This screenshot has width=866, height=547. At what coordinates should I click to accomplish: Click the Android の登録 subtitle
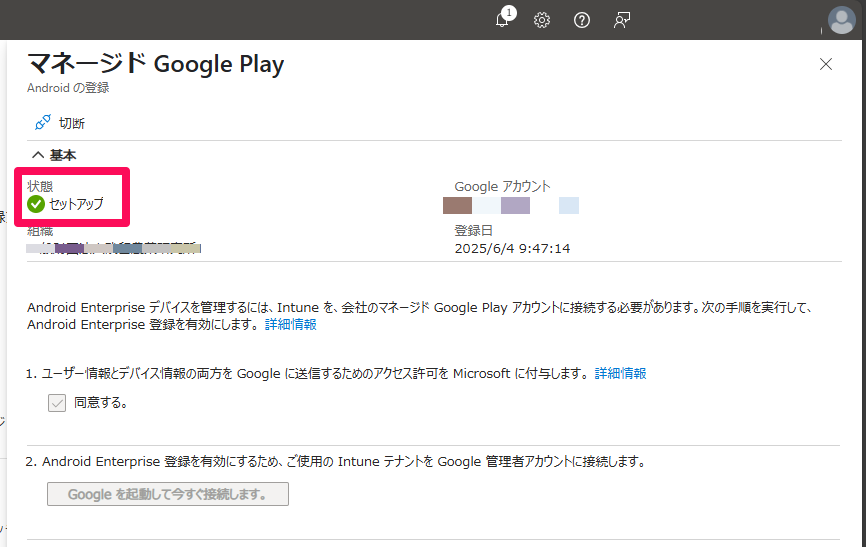pos(68,88)
